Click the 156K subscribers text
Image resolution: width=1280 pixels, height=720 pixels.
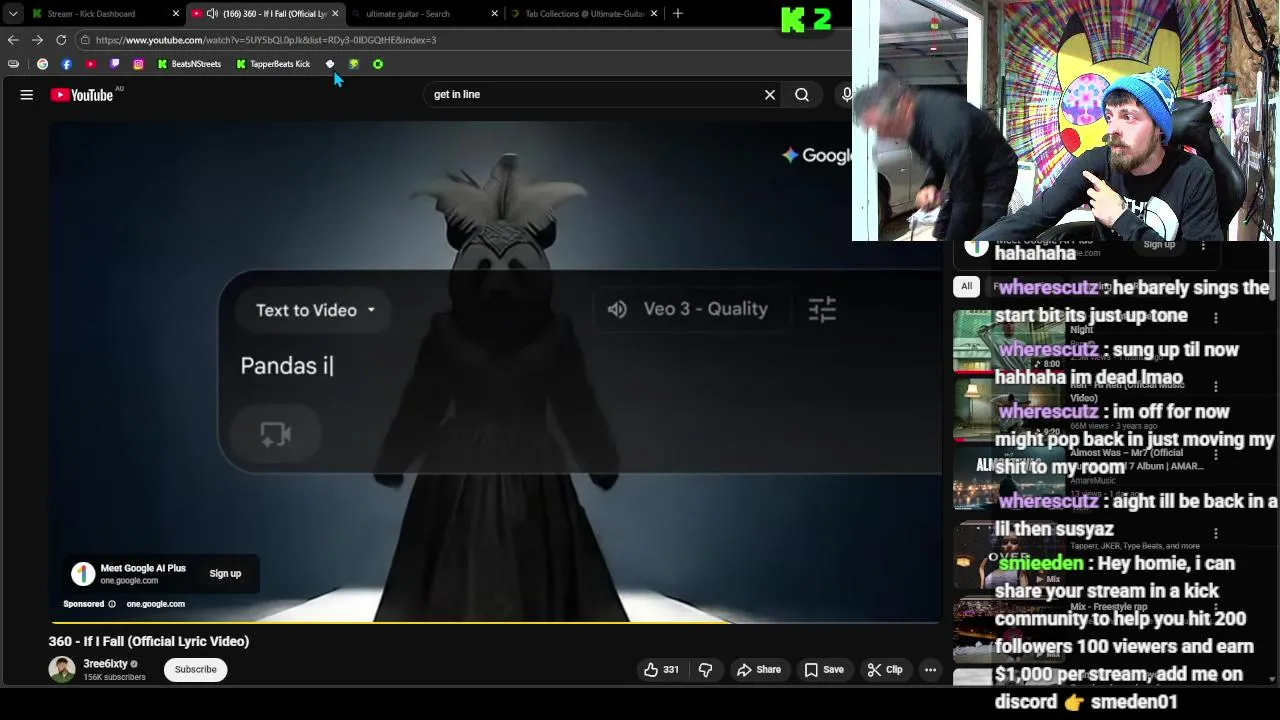(x=114, y=678)
